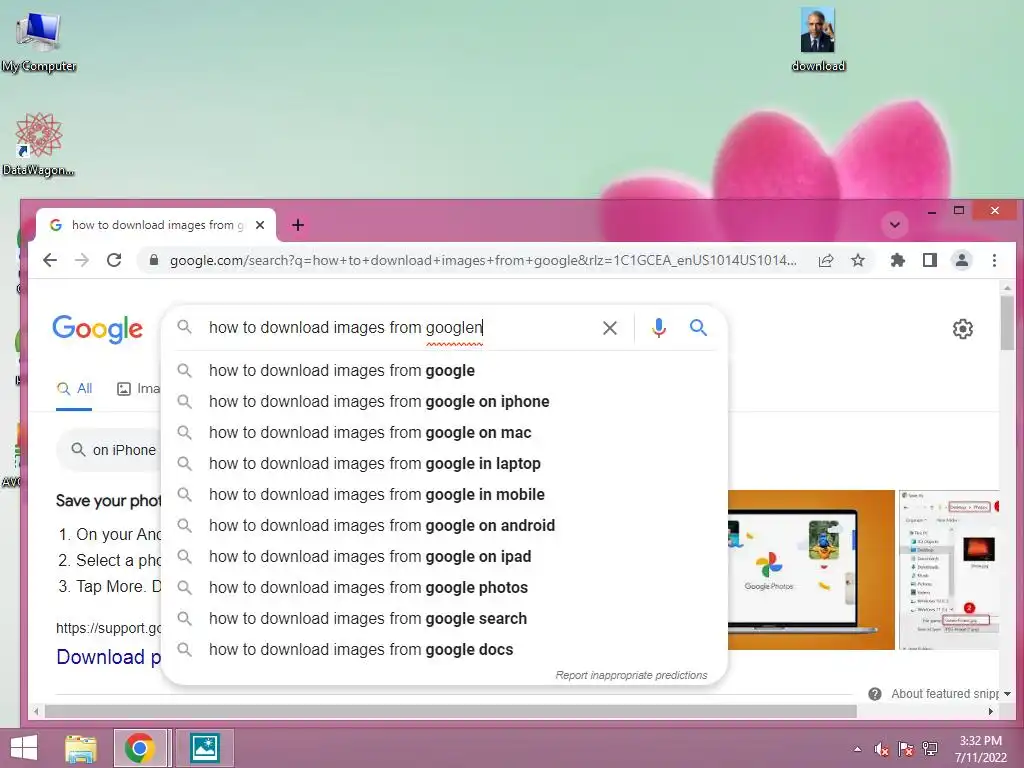Select the 'download' image desktop icon
The width and height of the screenshot is (1024, 768).
point(818,39)
